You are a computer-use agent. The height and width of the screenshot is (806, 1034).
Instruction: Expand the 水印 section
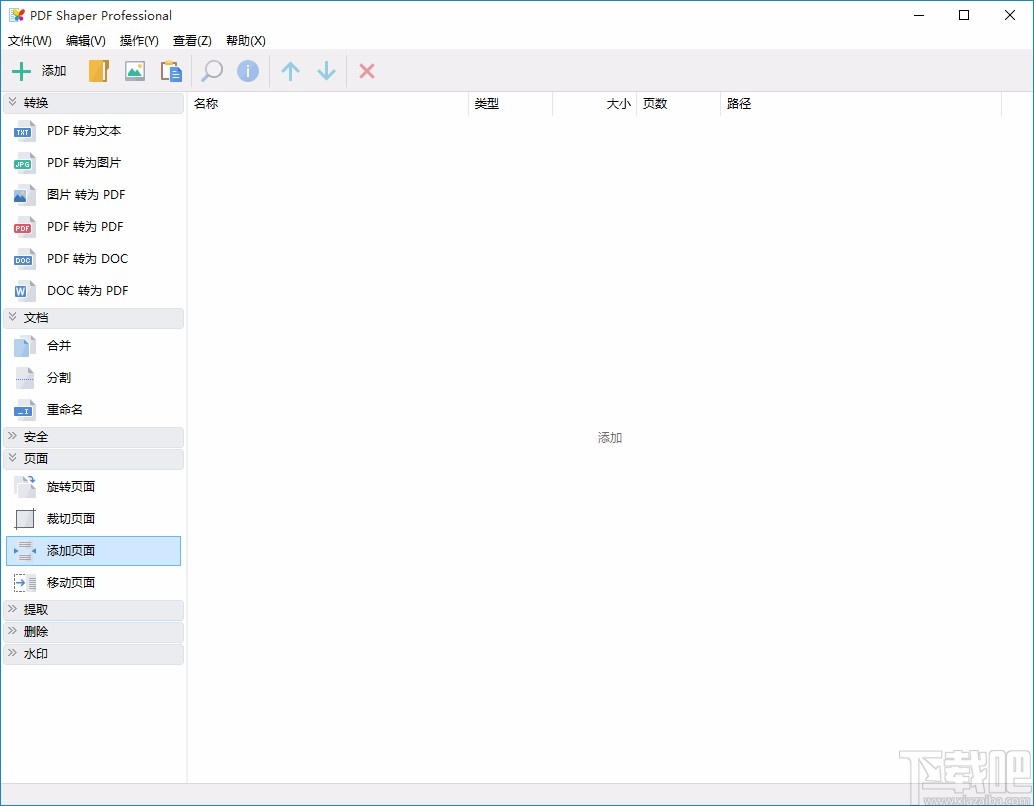click(x=36, y=653)
